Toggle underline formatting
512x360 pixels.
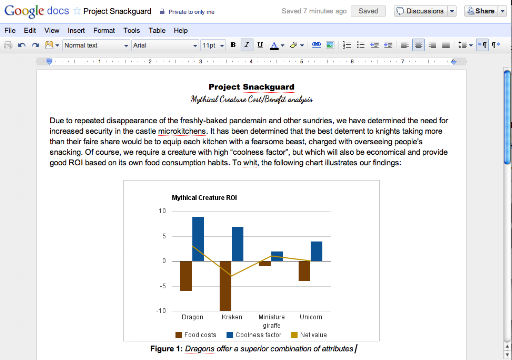[260, 45]
